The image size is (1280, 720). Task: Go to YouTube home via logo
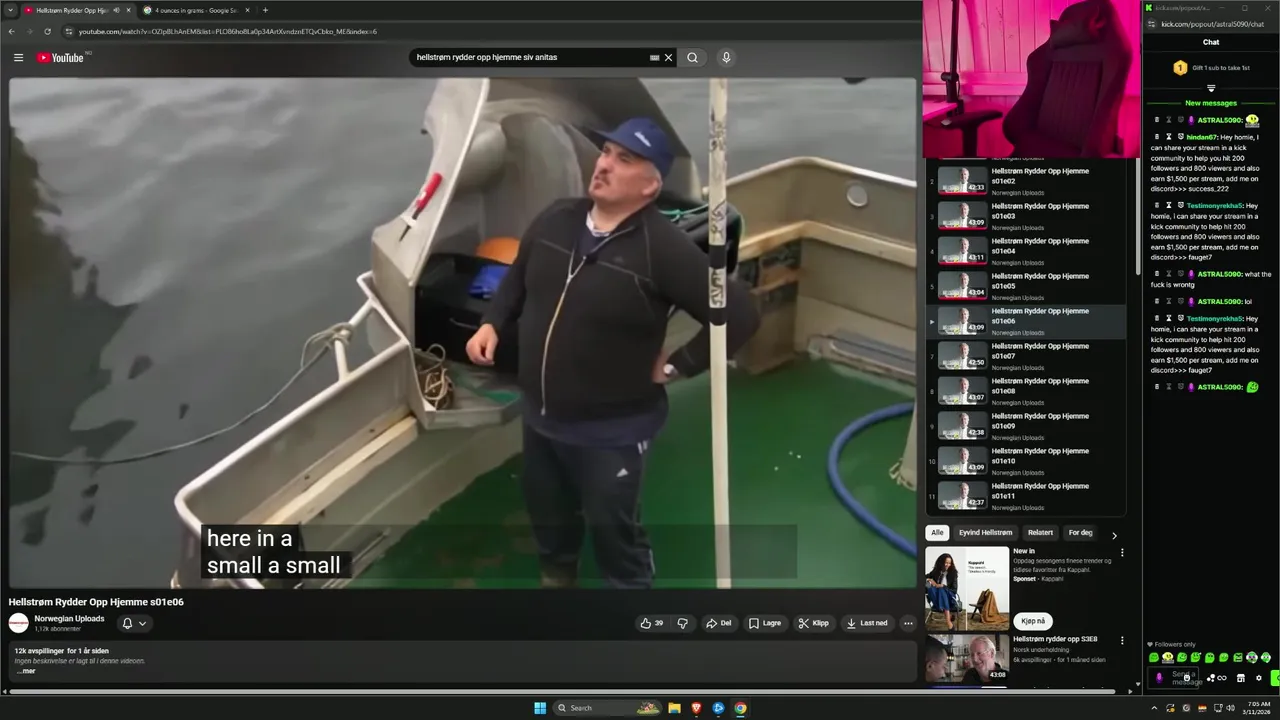click(61, 58)
